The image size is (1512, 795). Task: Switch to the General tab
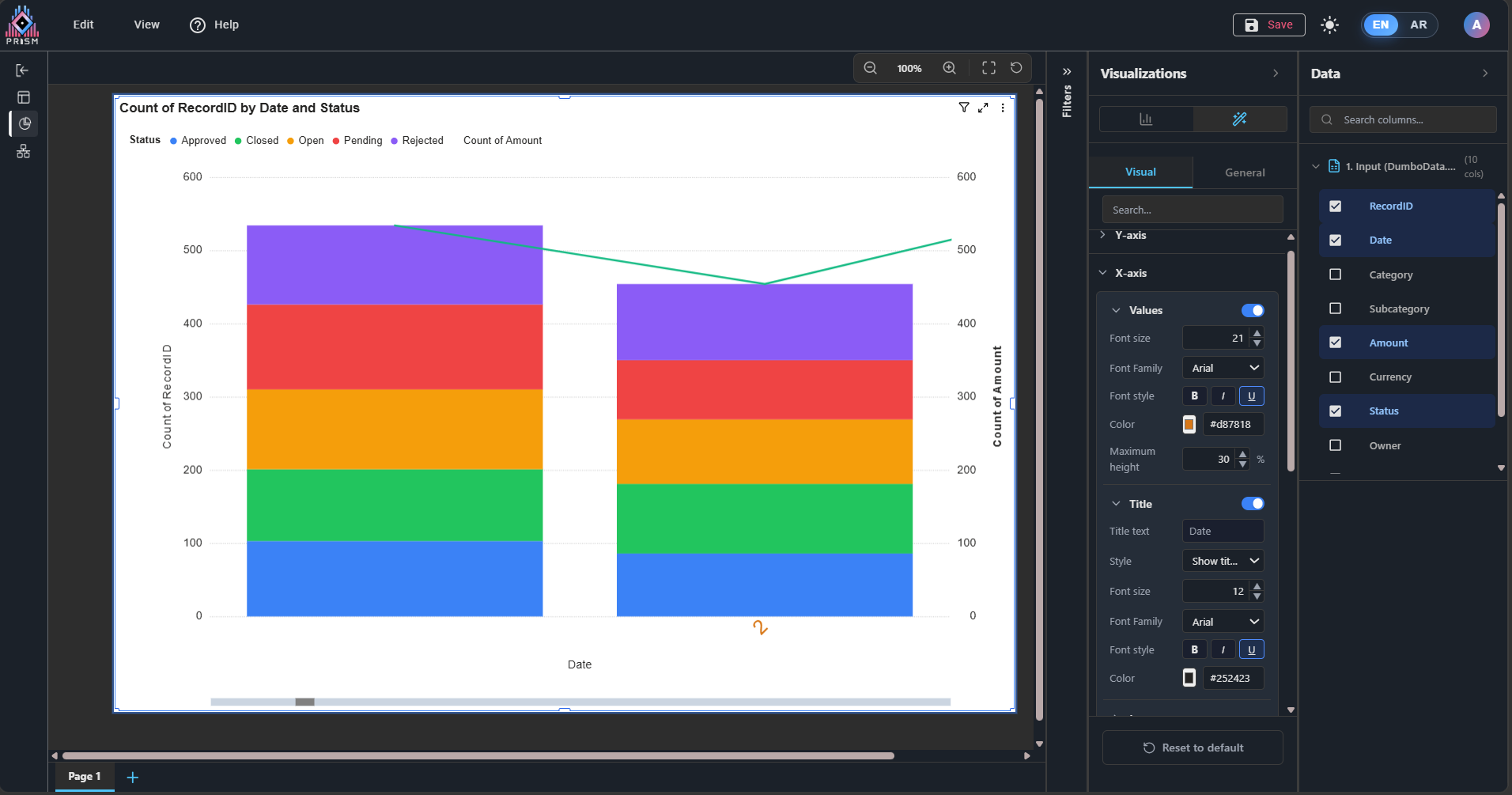tap(1244, 172)
